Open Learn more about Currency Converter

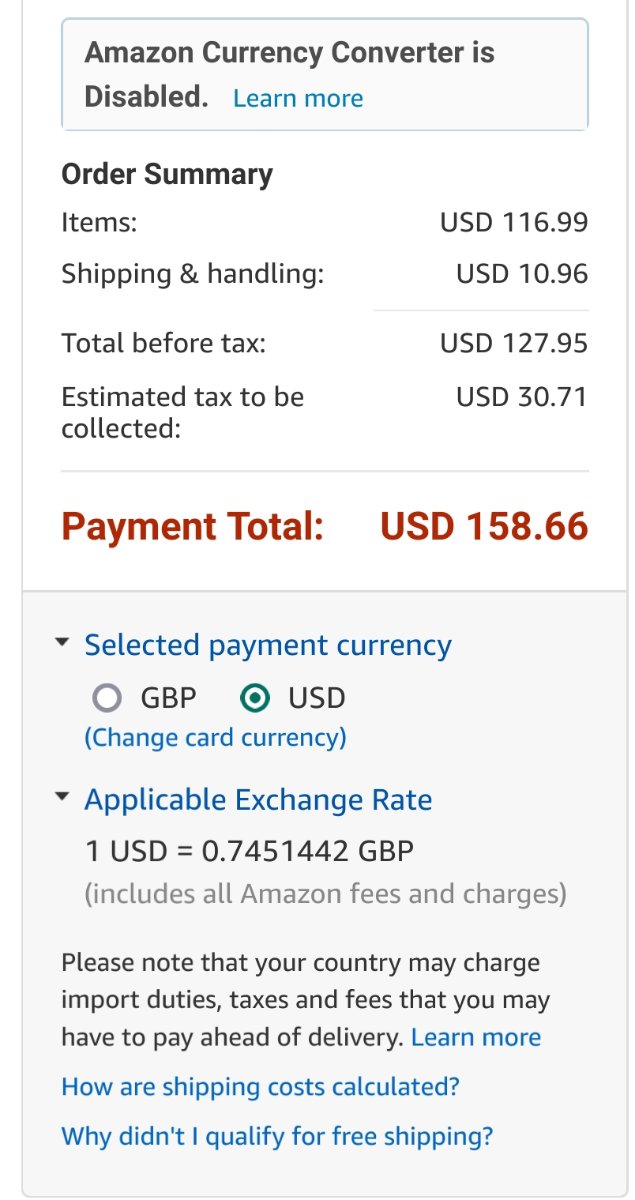(x=298, y=99)
